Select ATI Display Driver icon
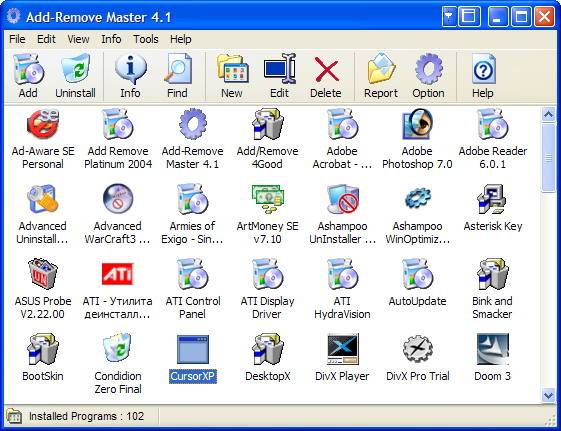This screenshot has width=561, height=431. (x=268, y=274)
